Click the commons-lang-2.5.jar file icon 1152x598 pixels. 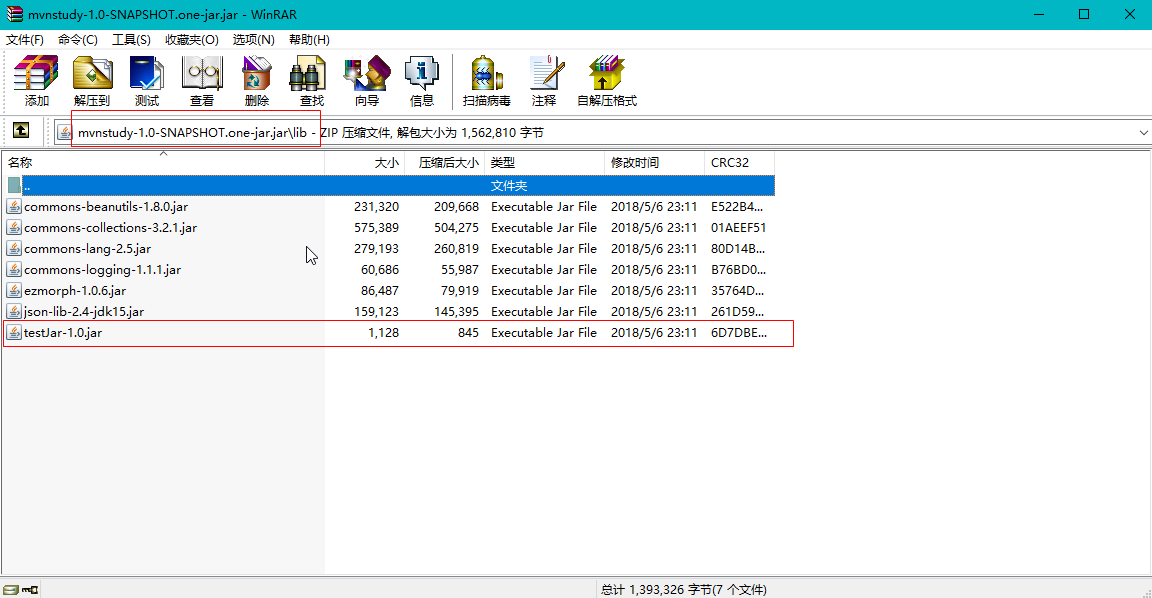(14, 248)
